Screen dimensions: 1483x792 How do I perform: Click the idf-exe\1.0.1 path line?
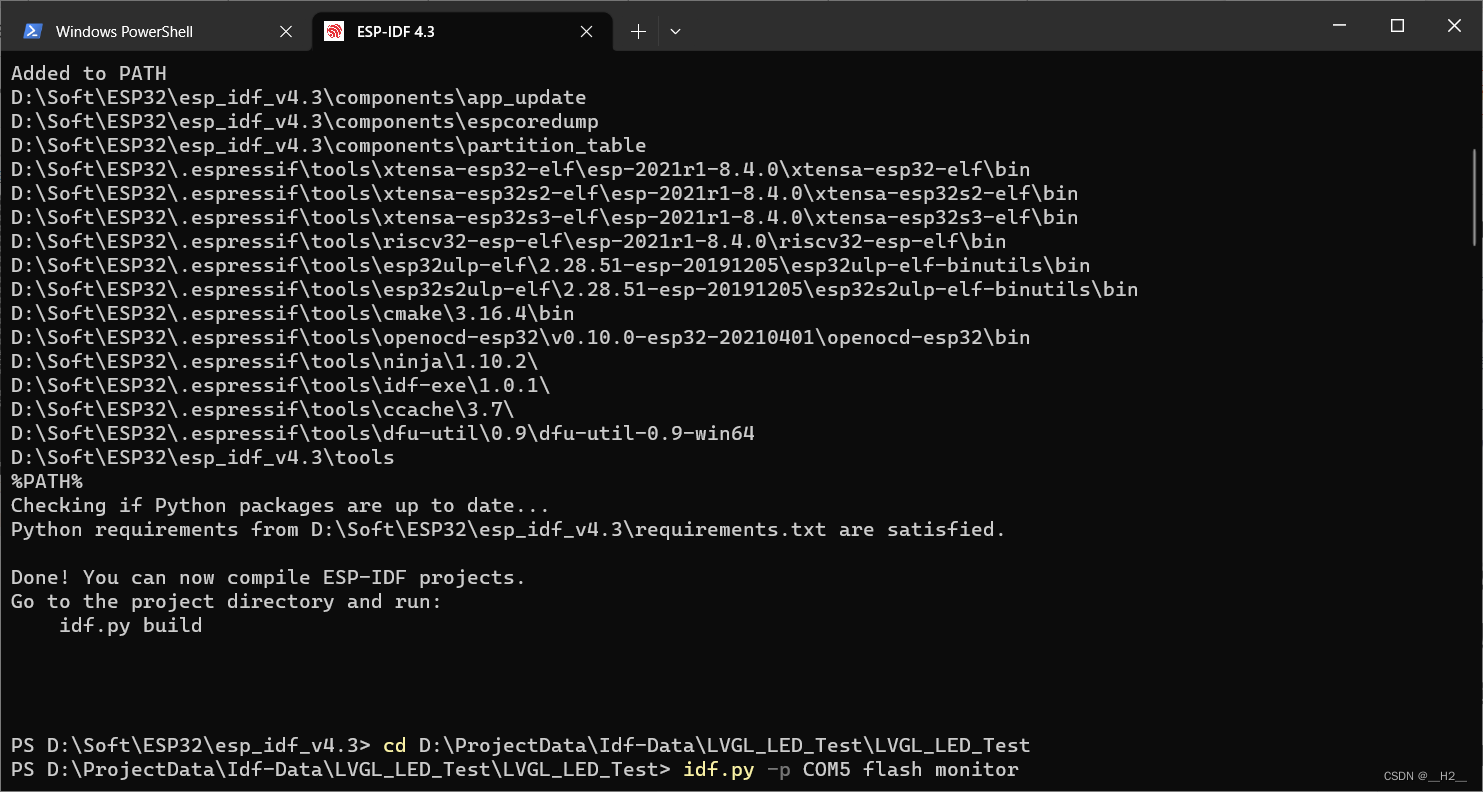pyautogui.click(x=281, y=385)
